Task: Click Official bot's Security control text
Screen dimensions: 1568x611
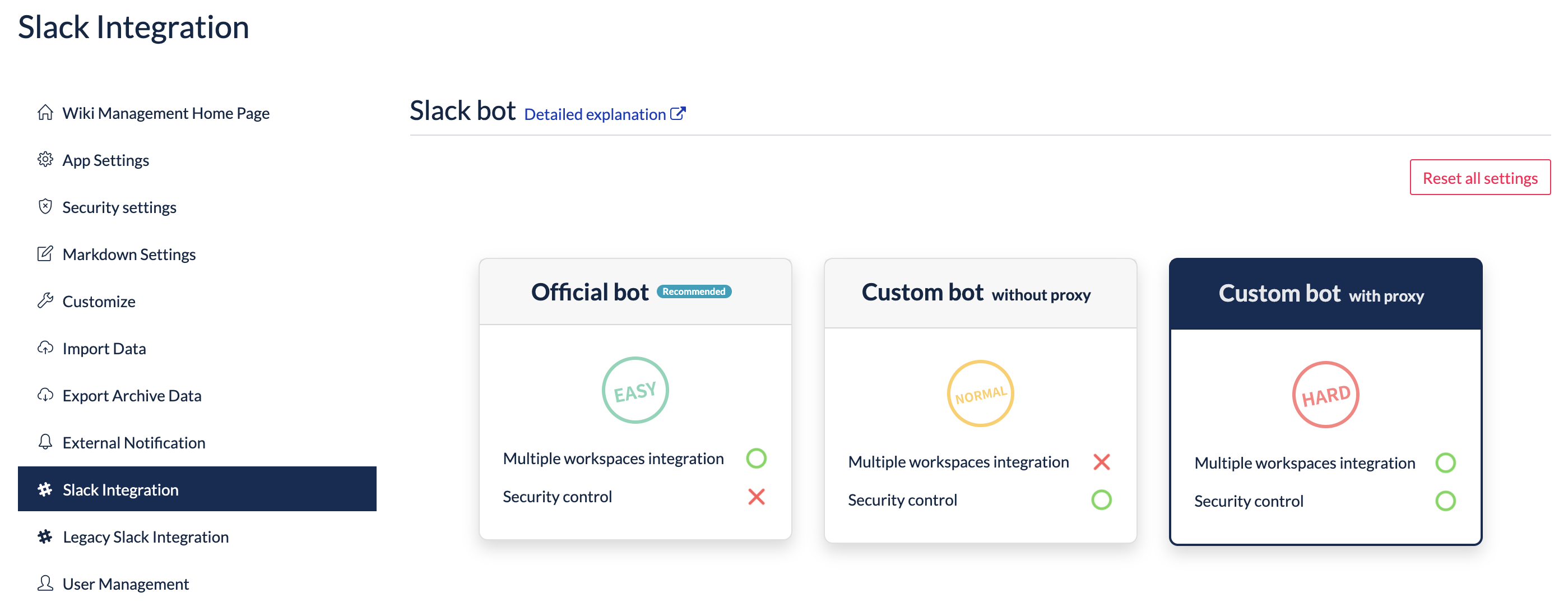Action: (x=557, y=497)
